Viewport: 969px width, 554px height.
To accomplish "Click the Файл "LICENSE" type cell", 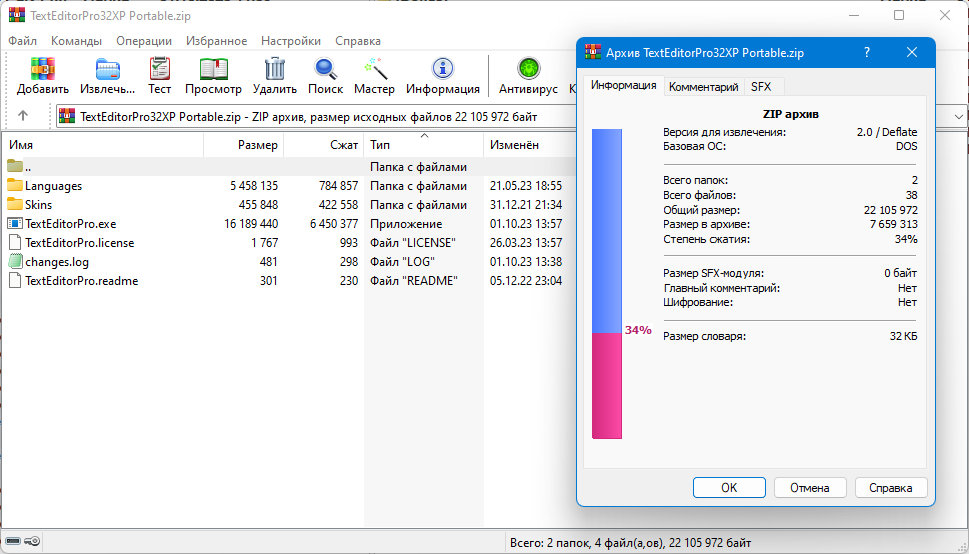I will pos(413,243).
